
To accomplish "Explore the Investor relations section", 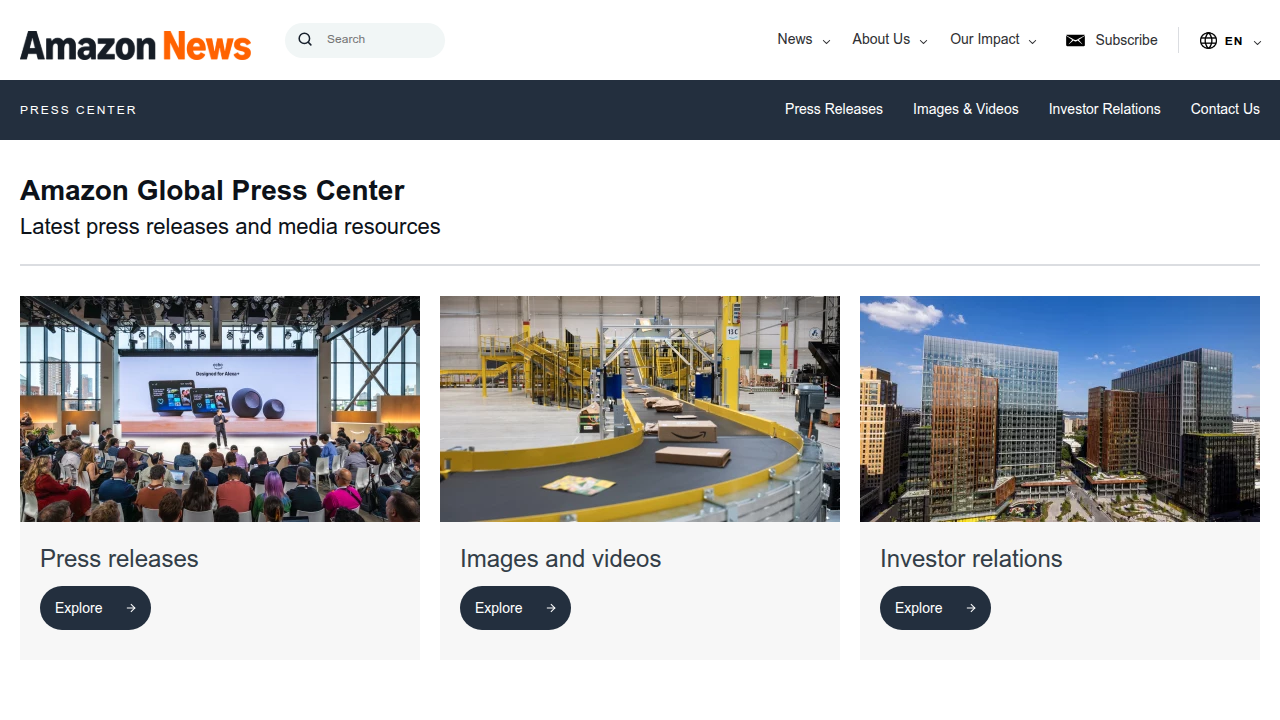I will point(935,608).
